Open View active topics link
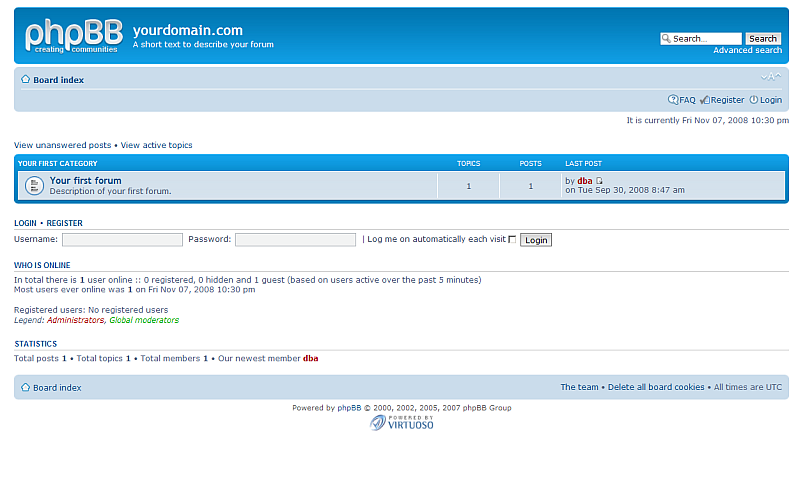 coord(157,145)
